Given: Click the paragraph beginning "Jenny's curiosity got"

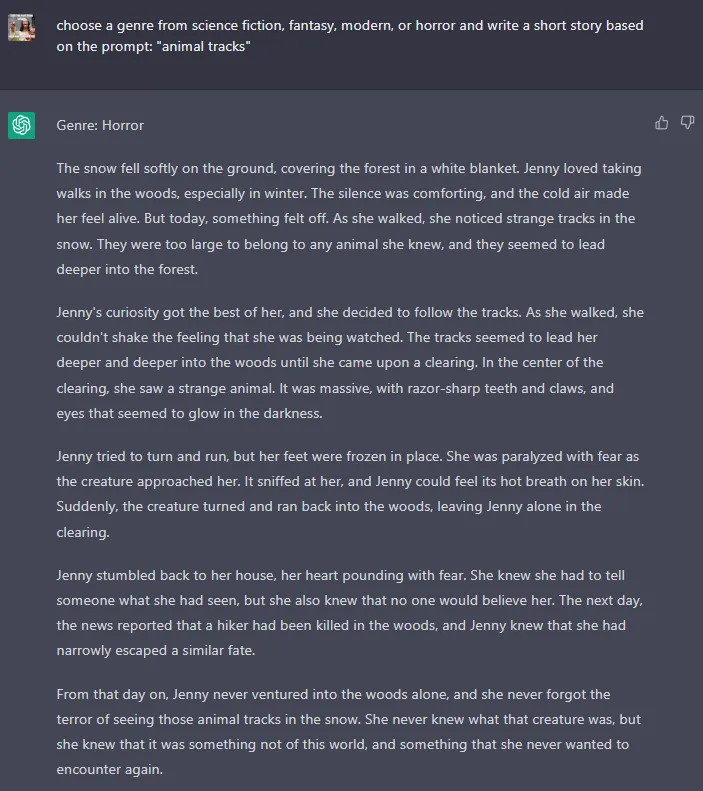Looking at the screenshot, I should coord(350,363).
